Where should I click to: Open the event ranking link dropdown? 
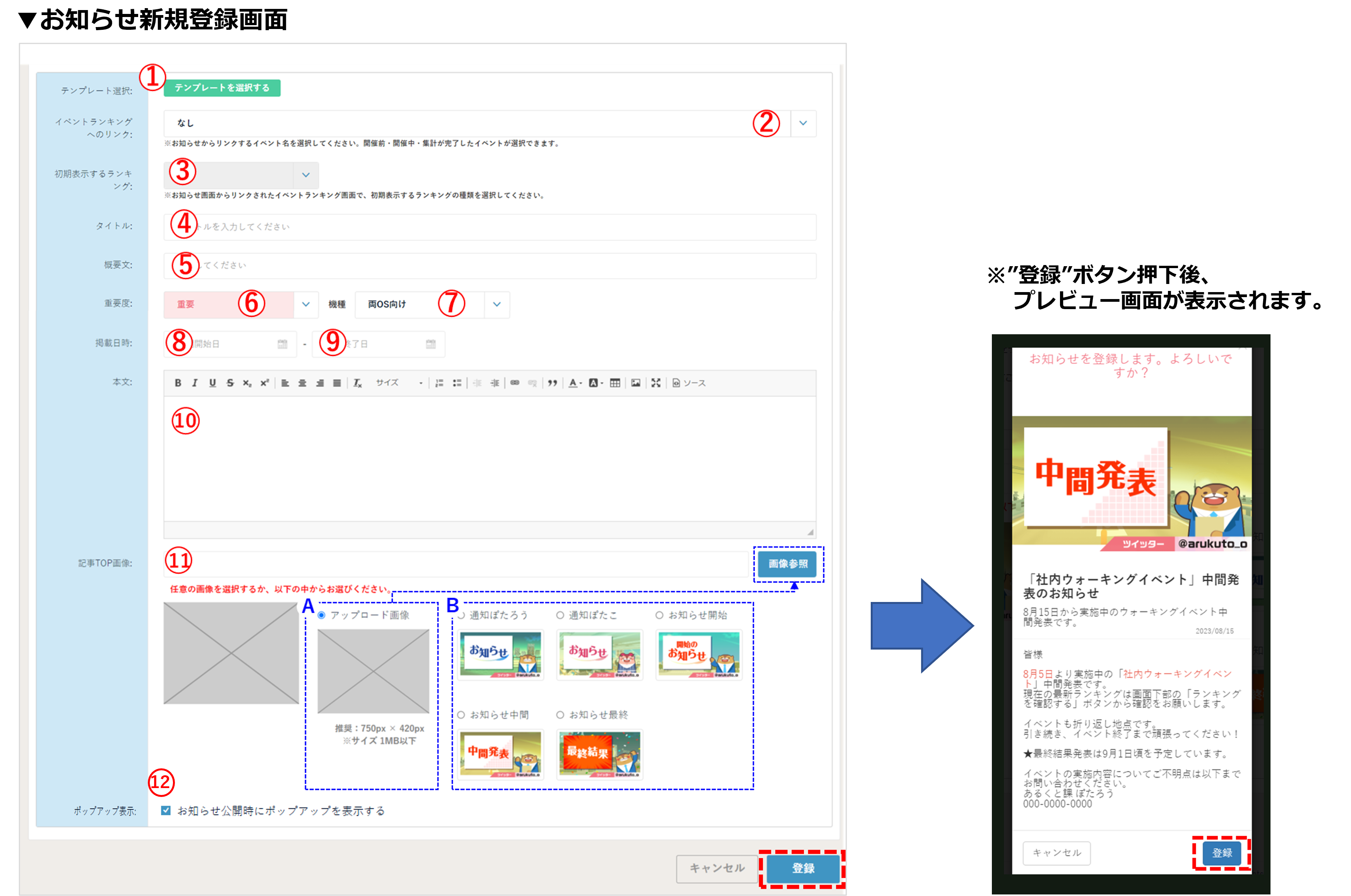(x=803, y=123)
